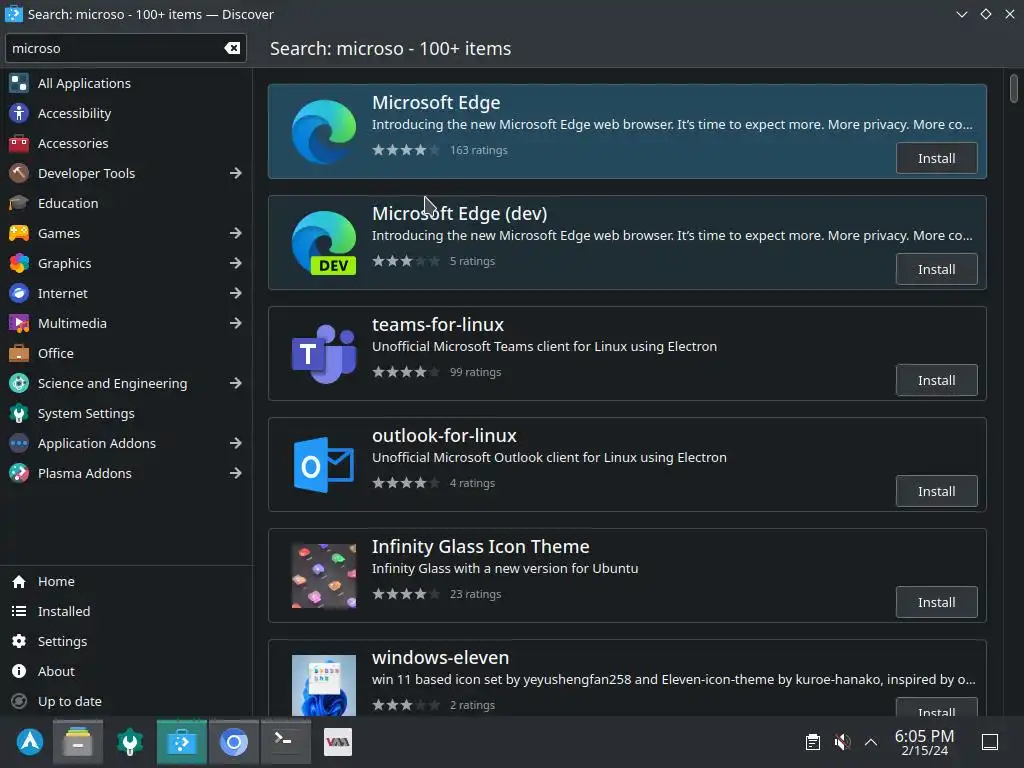
Task: Click the 99 ratings text
Action: click(x=475, y=372)
